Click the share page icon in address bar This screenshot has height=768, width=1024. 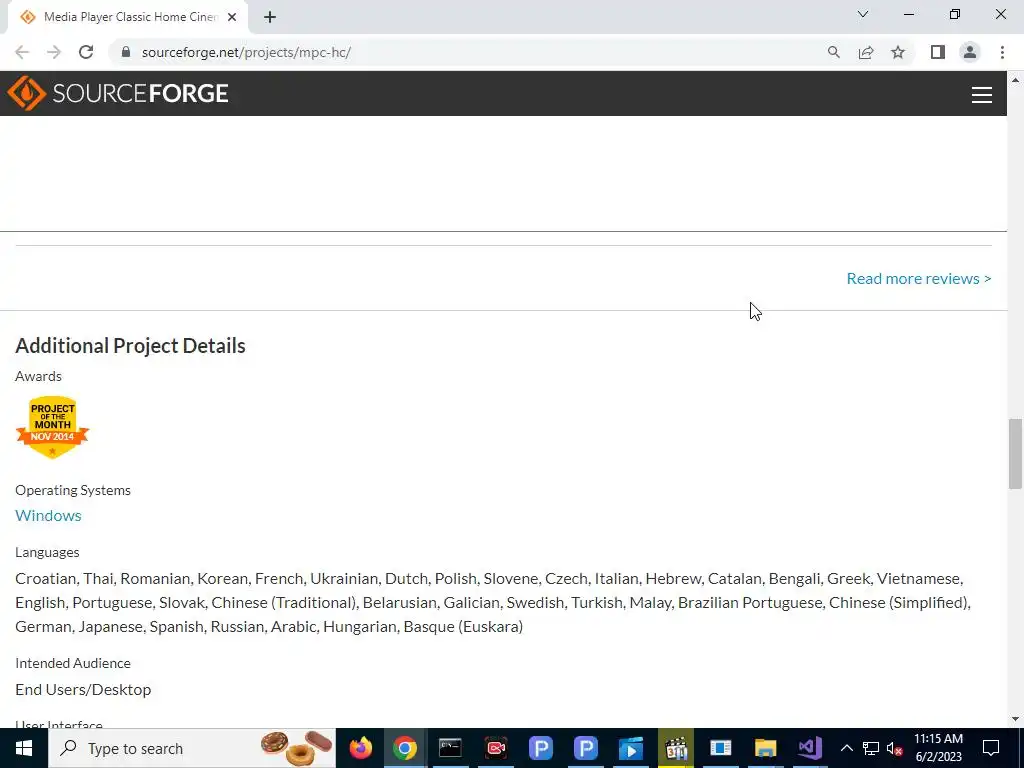pyautogui.click(x=866, y=52)
